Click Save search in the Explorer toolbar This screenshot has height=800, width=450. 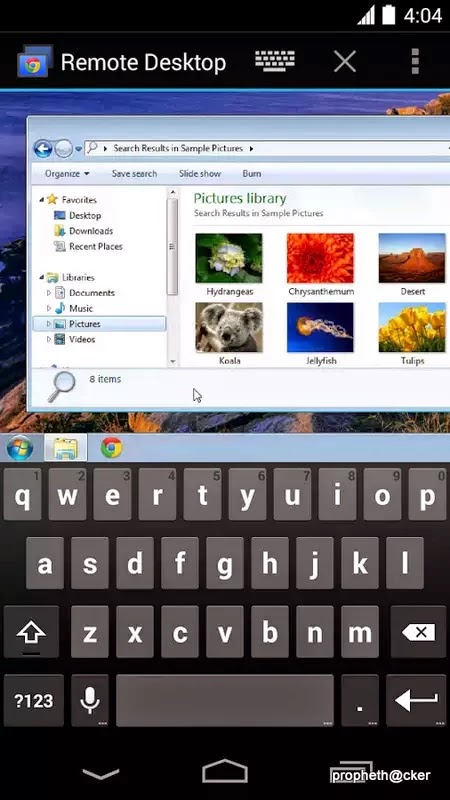(134, 173)
